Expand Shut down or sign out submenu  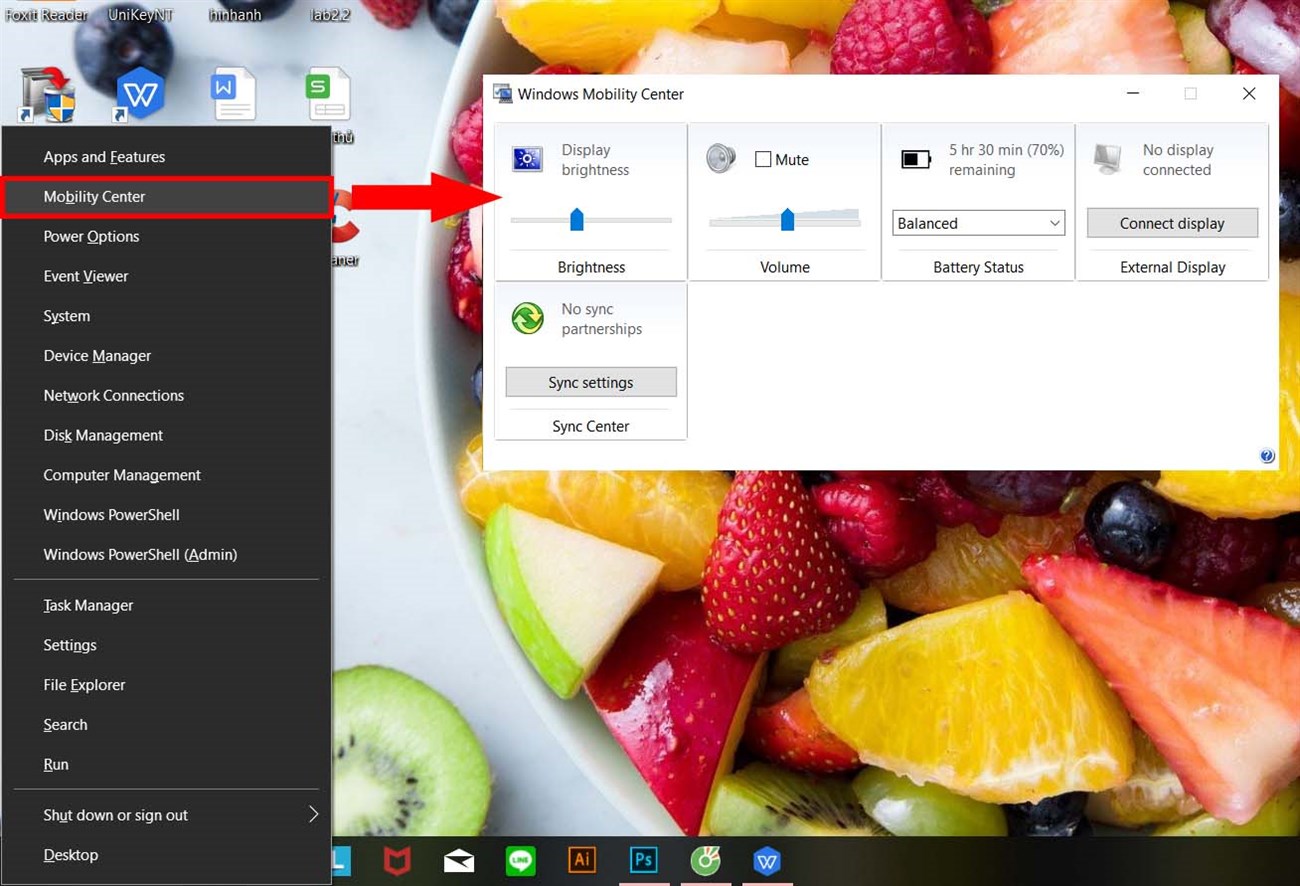(x=313, y=815)
